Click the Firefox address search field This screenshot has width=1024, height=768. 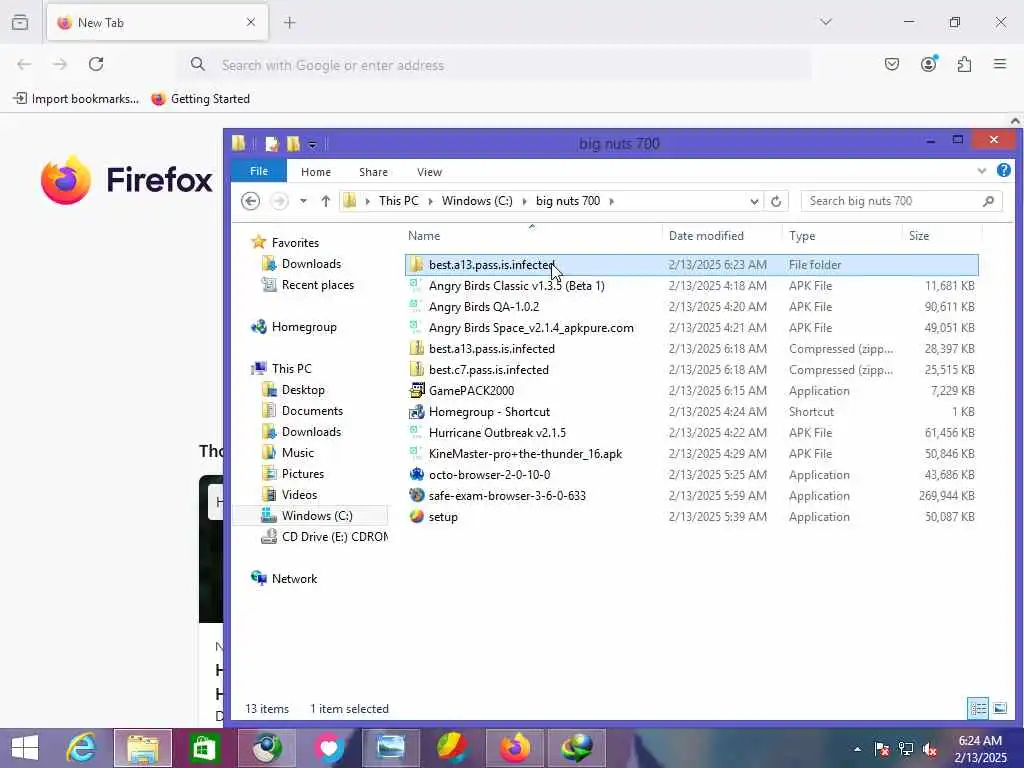[x=496, y=65]
